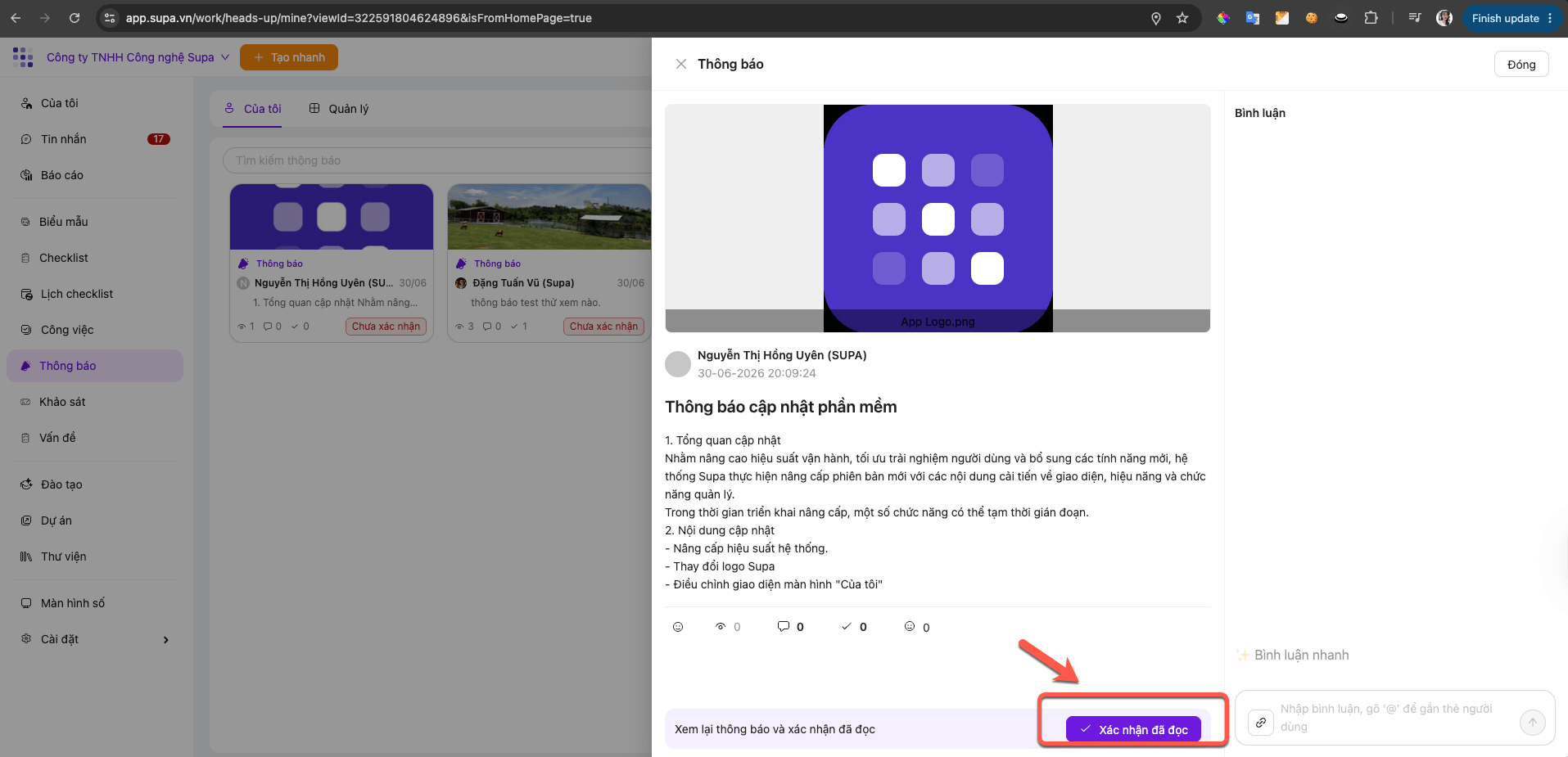Expand Cài đặt chevron arrow
Screen dimensions: 1568x757
pos(166,640)
